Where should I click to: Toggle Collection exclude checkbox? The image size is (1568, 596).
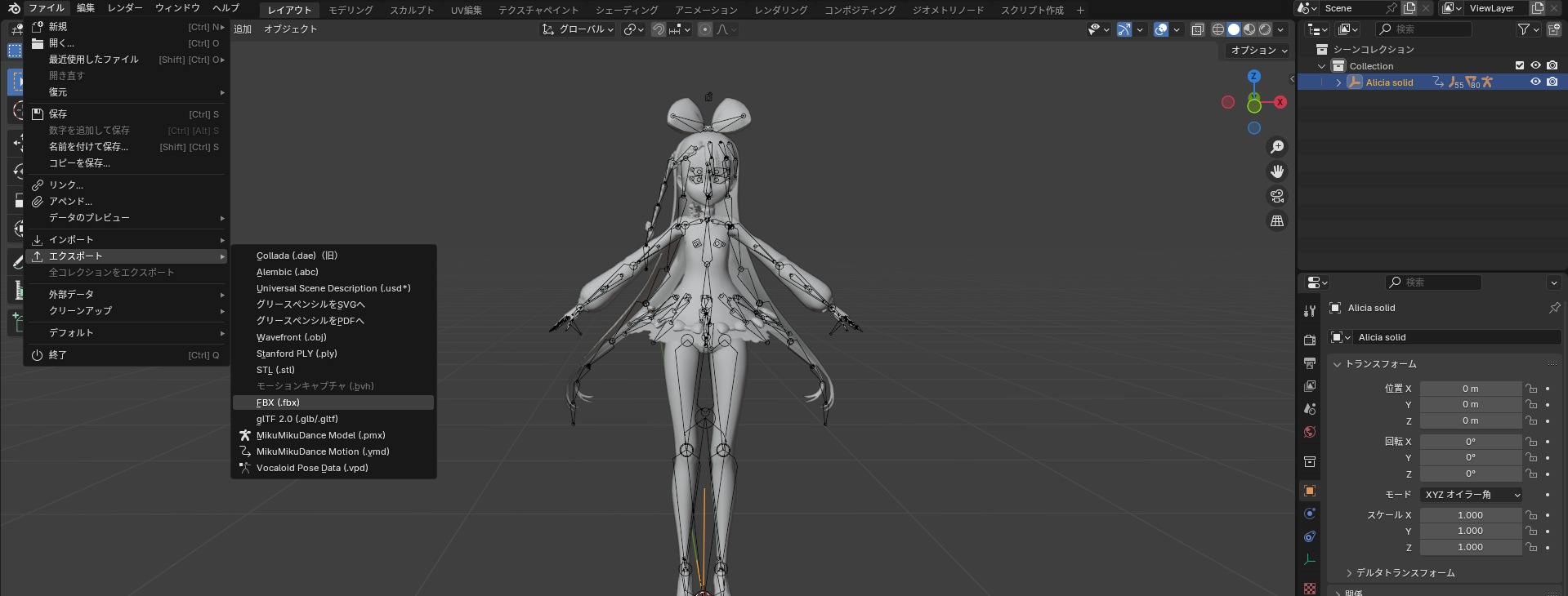1520,66
